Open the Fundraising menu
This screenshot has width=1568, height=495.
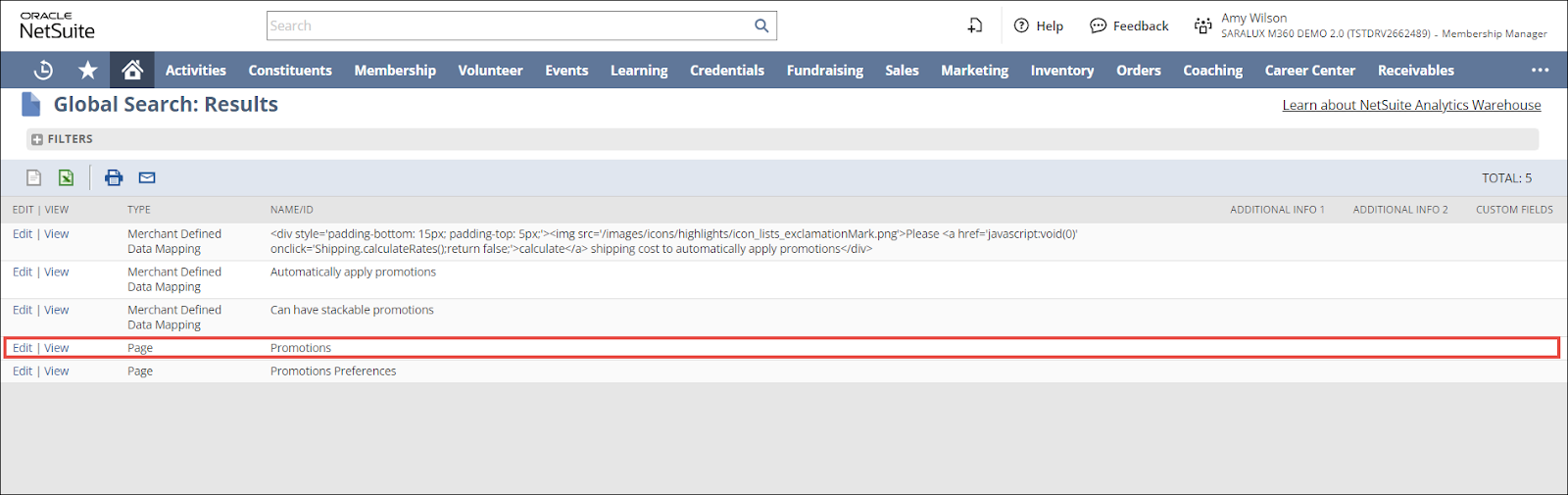[x=824, y=71]
